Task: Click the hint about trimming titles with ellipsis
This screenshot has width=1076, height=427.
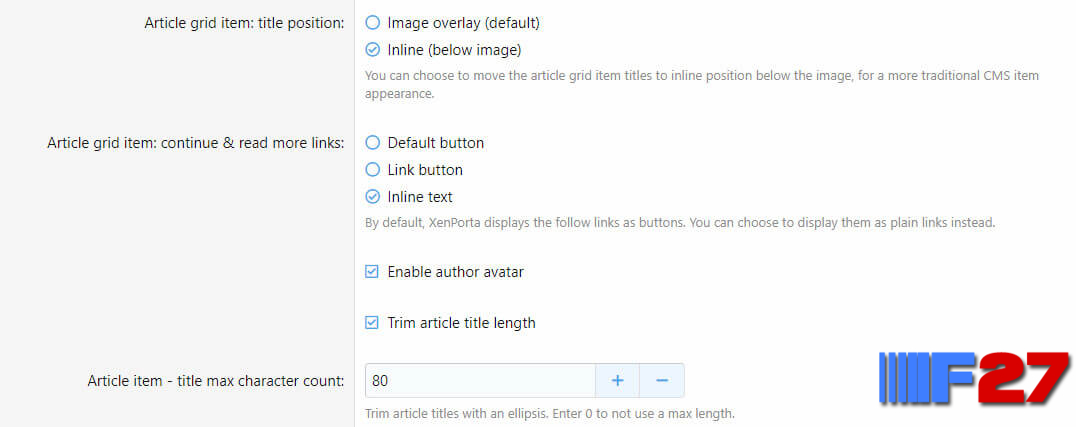Action: pyautogui.click(x=550, y=414)
